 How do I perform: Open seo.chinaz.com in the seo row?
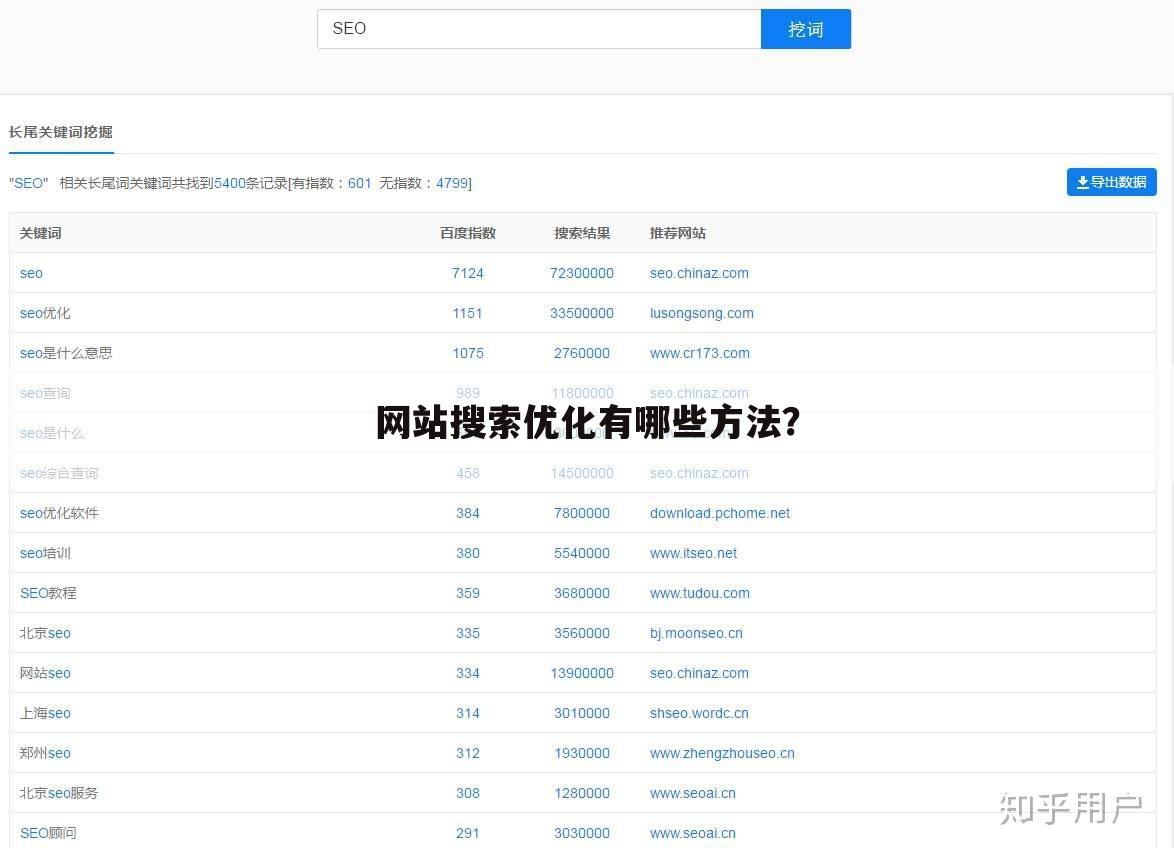[x=699, y=273]
